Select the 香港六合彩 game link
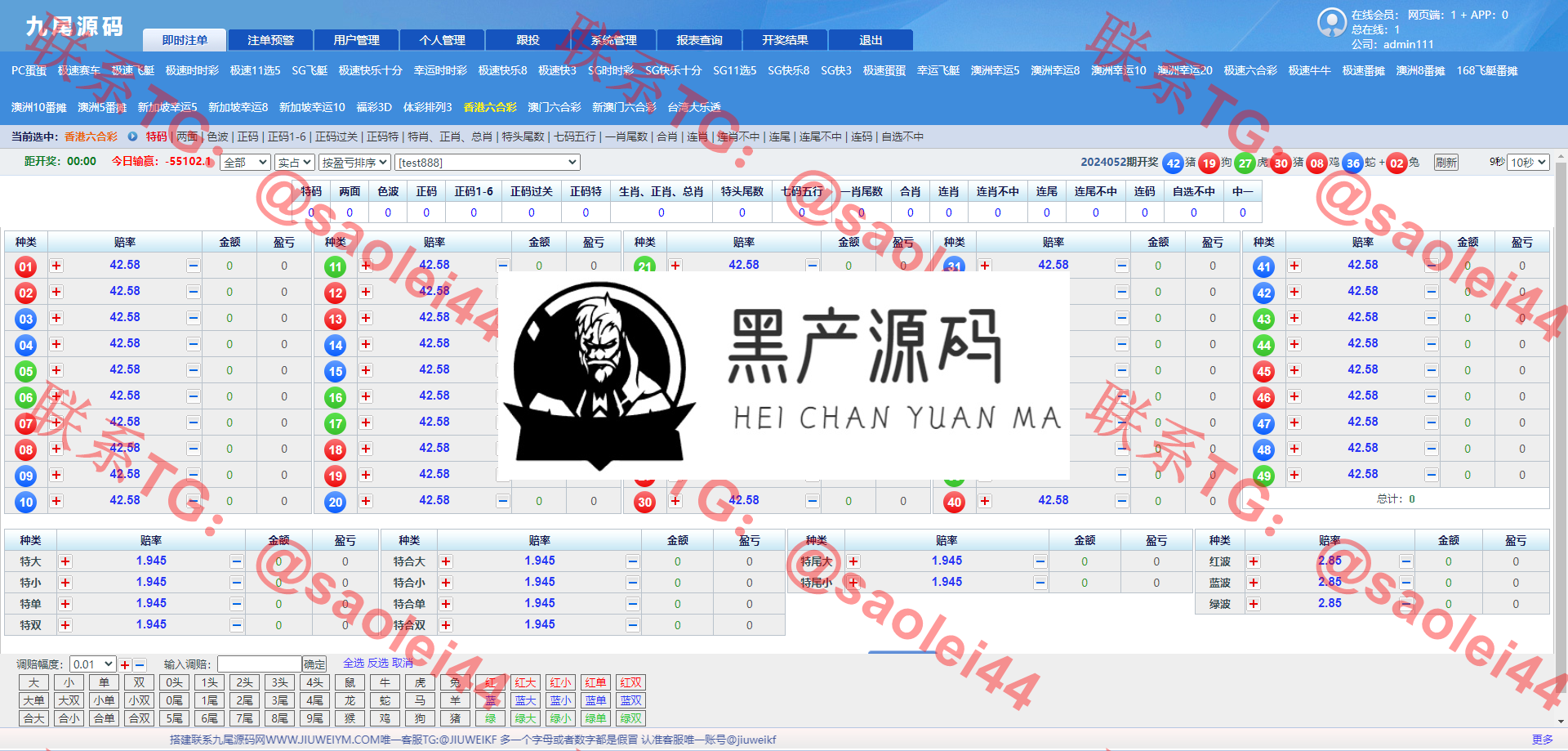Viewport: 1568px width, 751px height. tap(490, 107)
